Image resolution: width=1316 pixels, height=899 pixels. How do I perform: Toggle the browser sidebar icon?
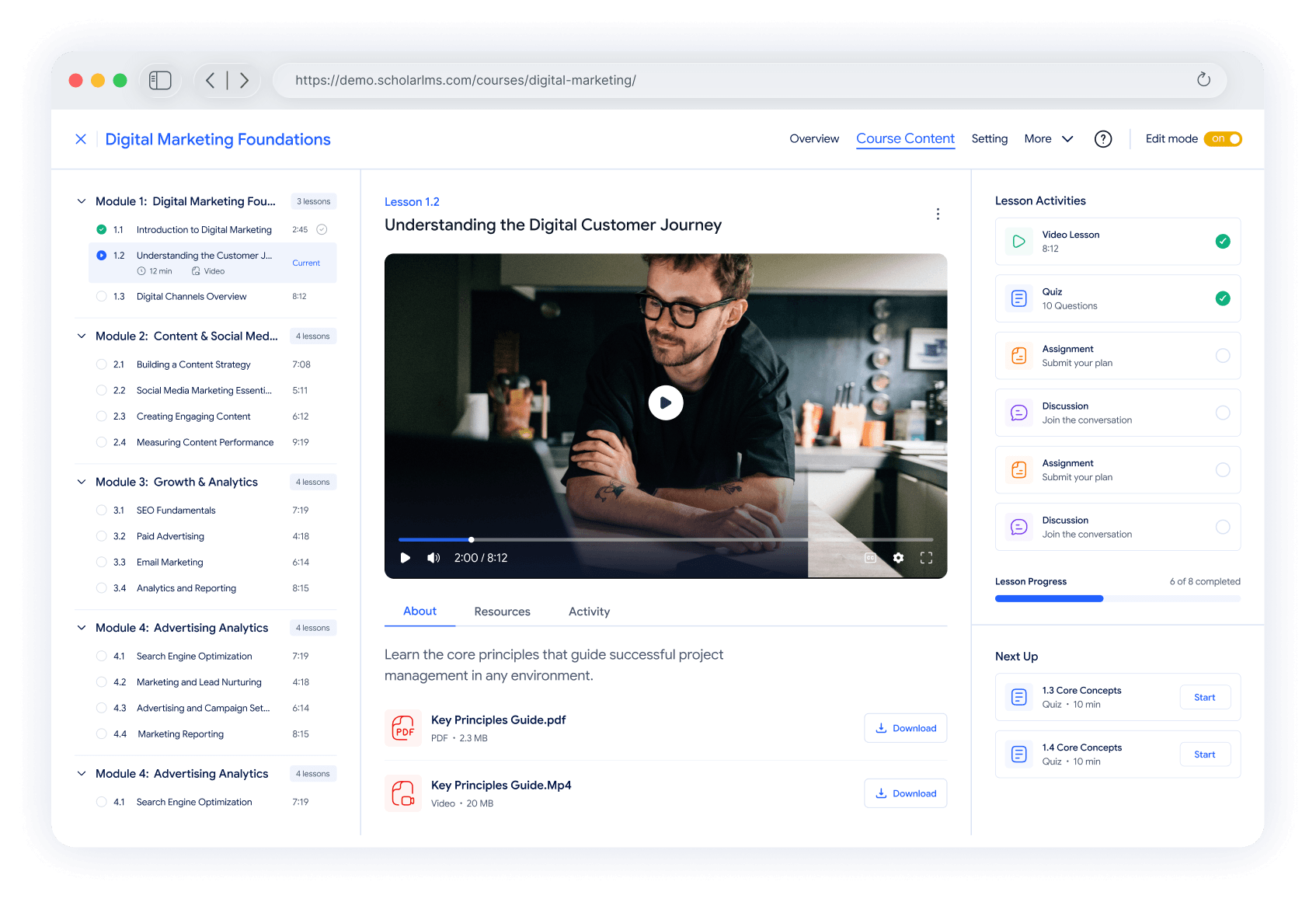tap(160, 80)
